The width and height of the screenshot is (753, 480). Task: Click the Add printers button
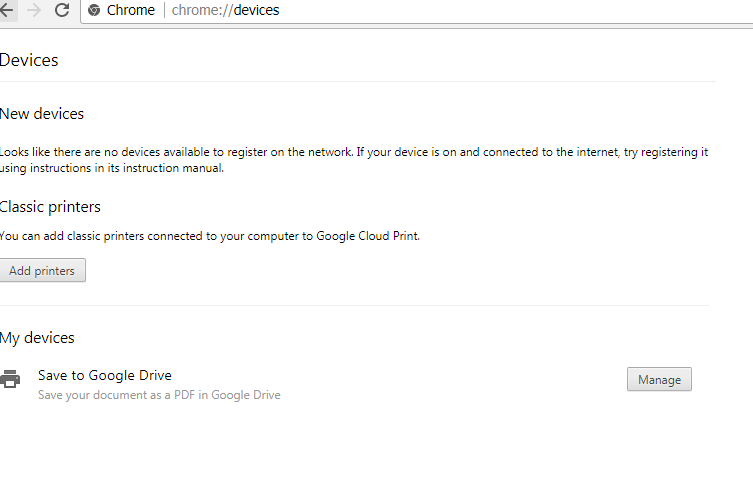click(42, 270)
